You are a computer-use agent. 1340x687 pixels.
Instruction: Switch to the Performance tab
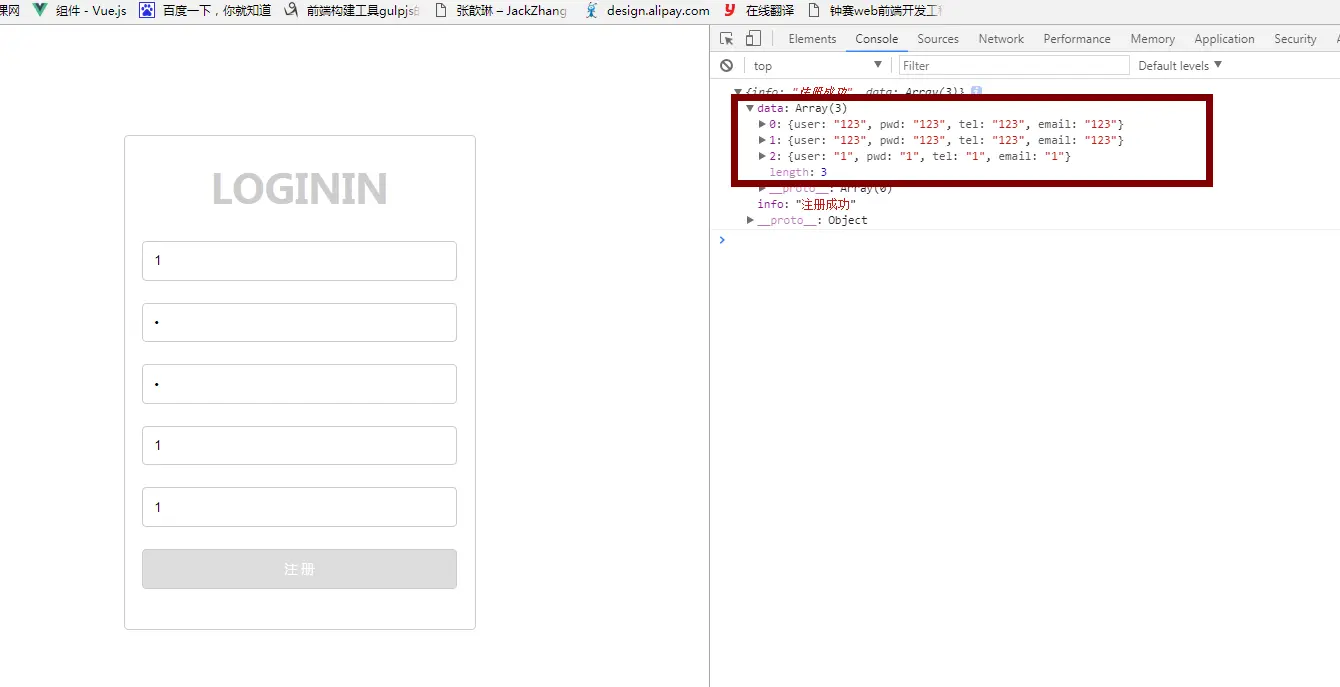pyautogui.click(x=1077, y=39)
